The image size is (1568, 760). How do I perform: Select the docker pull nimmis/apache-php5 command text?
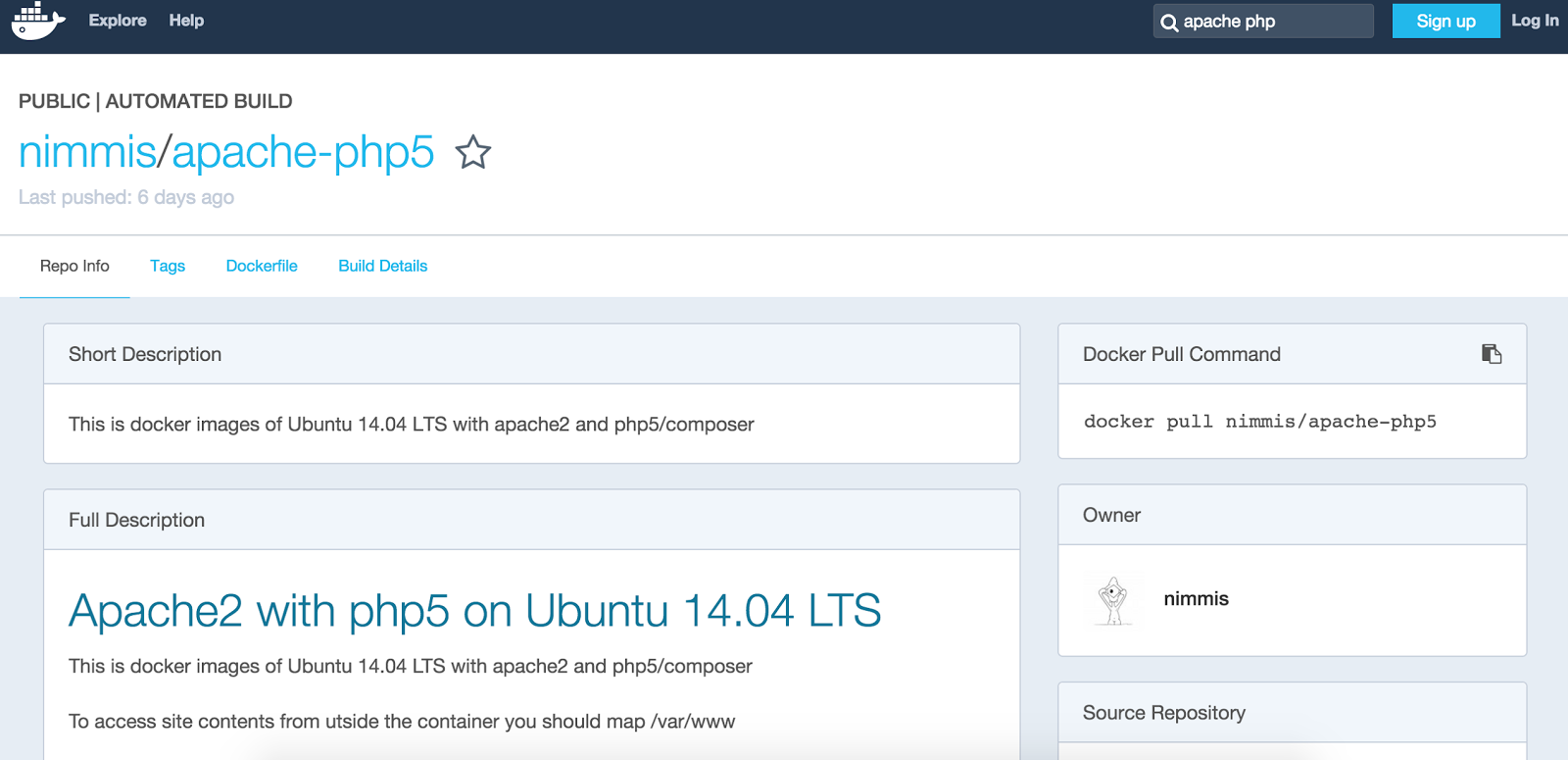coord(1260,422)
